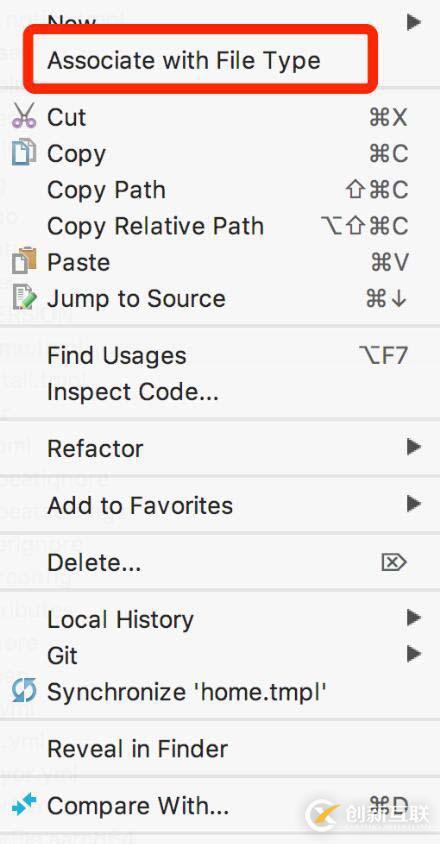Click the Jump to Source pencil icon

(24, 298)
